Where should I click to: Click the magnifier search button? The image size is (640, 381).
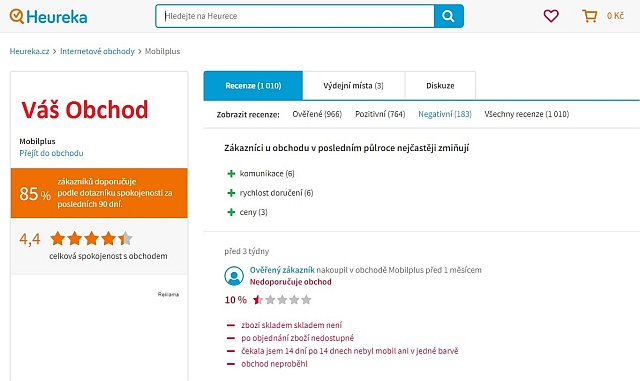click(x=449, y=16)
